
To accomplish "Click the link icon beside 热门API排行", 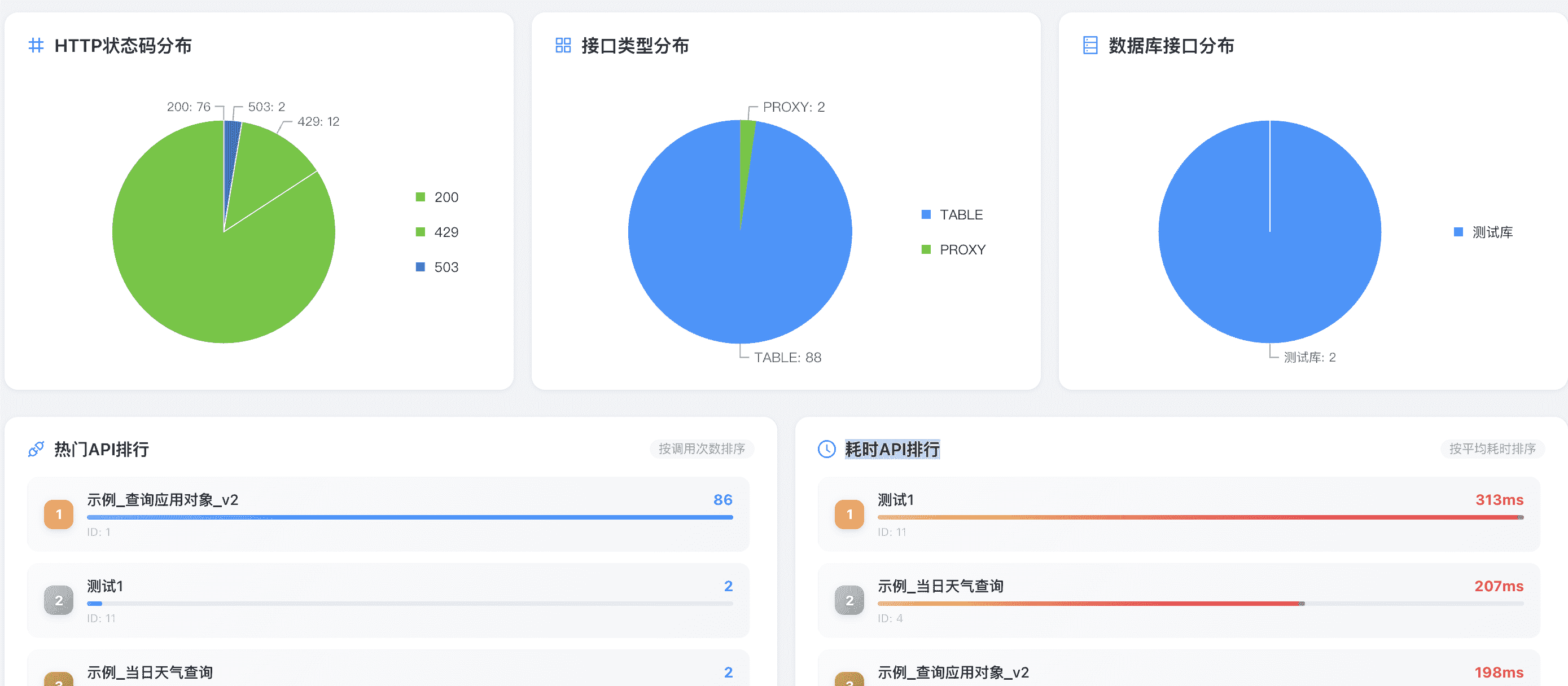I will 36,449.
